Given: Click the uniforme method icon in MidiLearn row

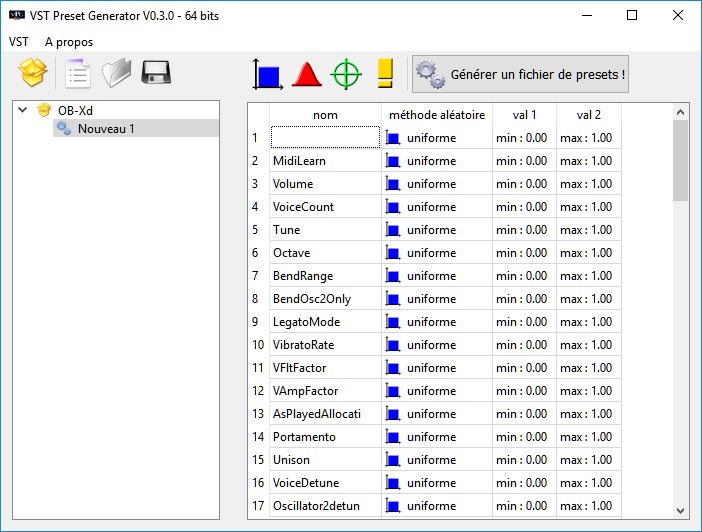Looking at the screenshot, I should (393, 161).
